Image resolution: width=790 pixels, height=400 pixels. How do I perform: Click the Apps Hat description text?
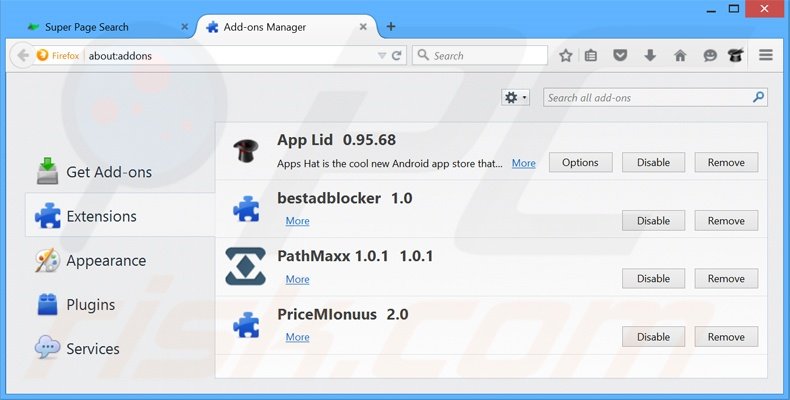coord(389,164)
